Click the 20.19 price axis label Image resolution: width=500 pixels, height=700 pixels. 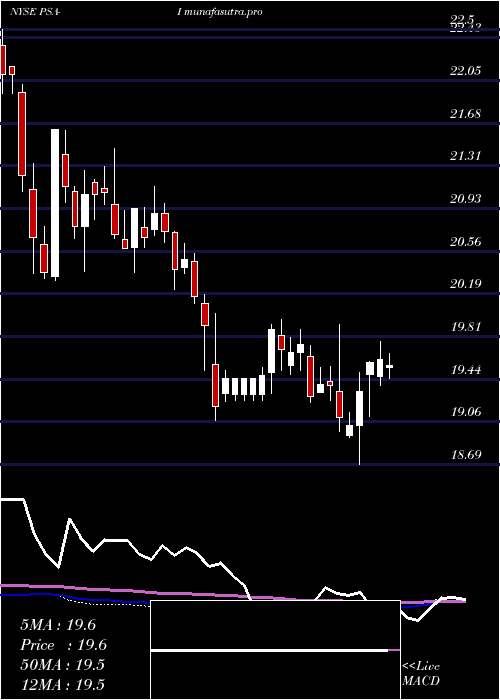tap(466, 283)
